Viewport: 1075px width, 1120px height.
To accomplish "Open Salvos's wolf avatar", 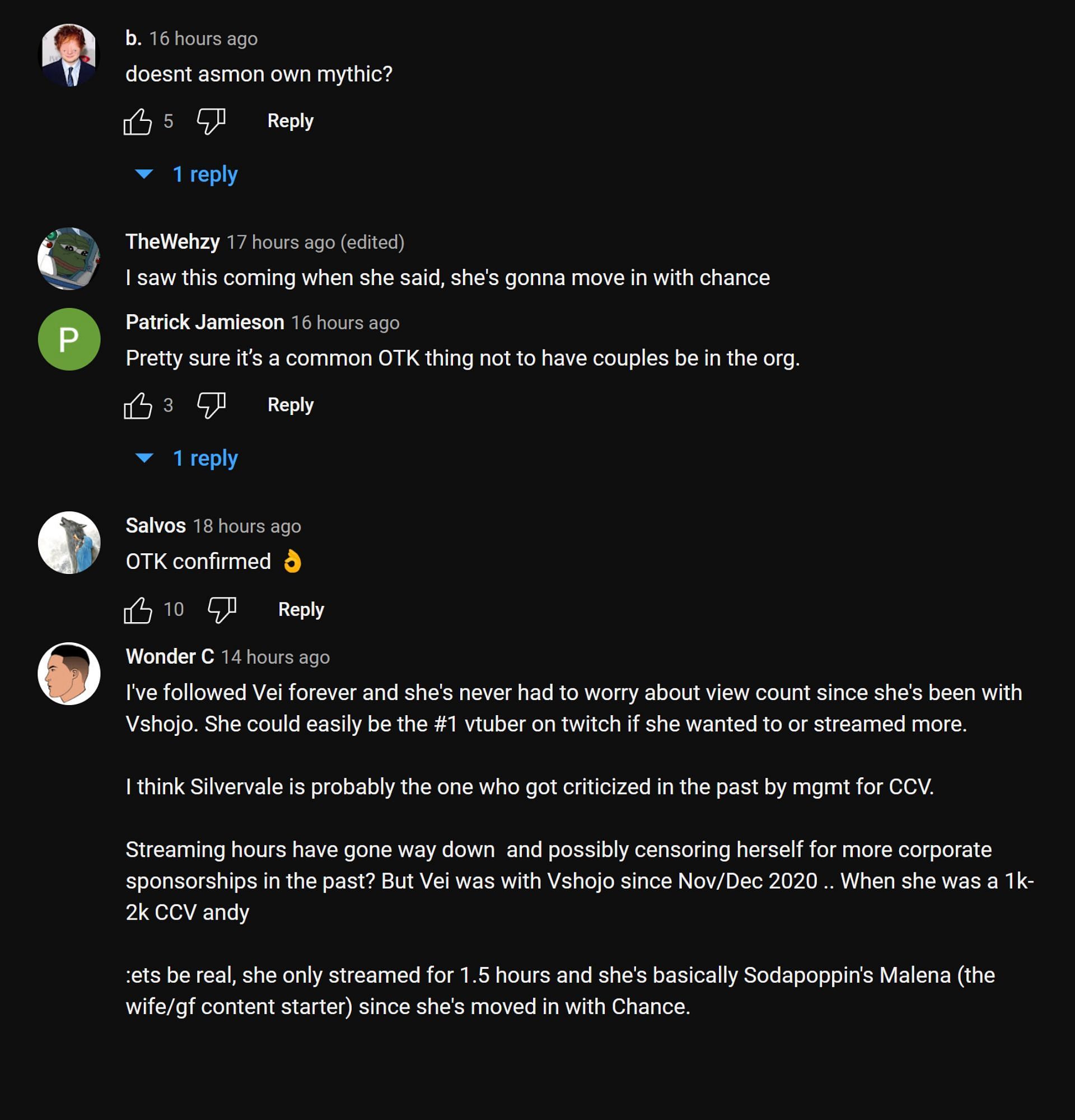I will pos(69,543).
